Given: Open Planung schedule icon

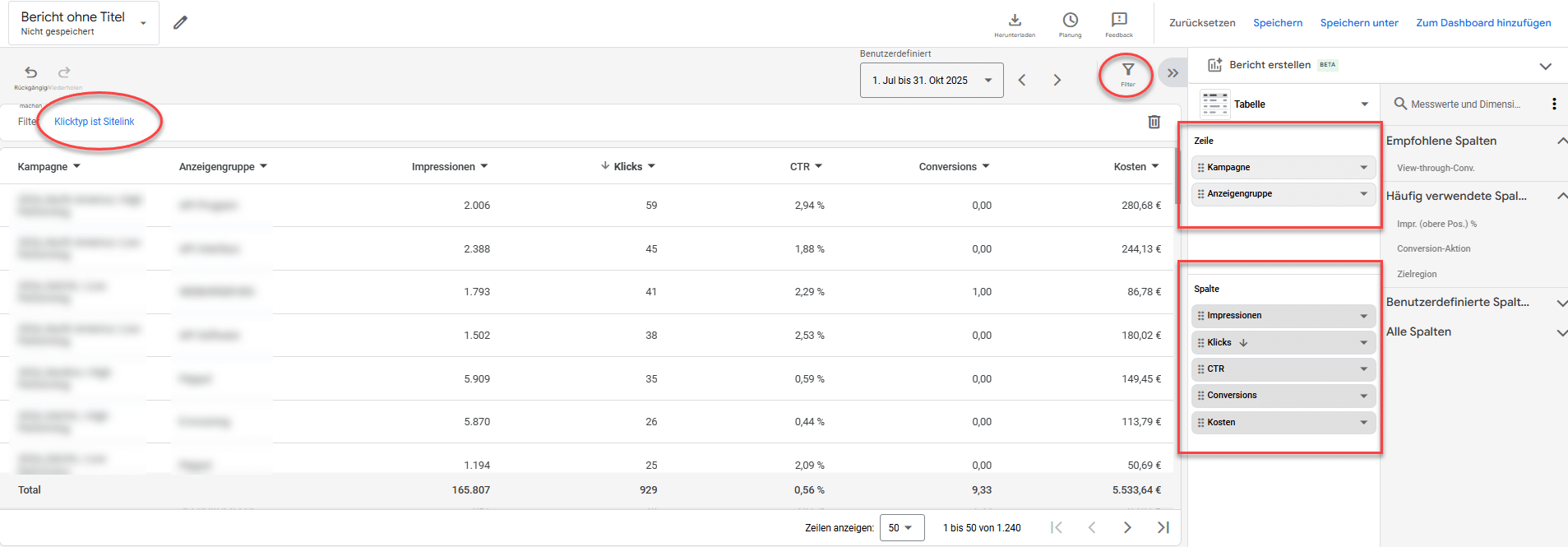Looking at the screenshot, I should [x=1070, y=25].
